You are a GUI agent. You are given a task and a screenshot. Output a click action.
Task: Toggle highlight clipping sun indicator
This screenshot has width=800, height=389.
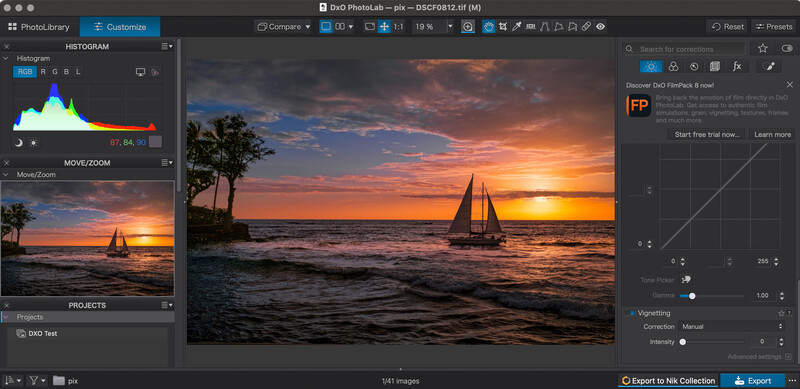33,142
